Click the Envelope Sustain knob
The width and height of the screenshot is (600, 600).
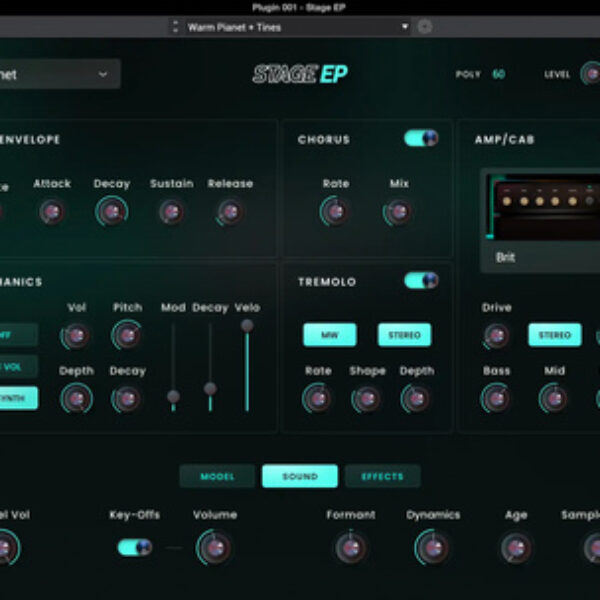[171, 212]
